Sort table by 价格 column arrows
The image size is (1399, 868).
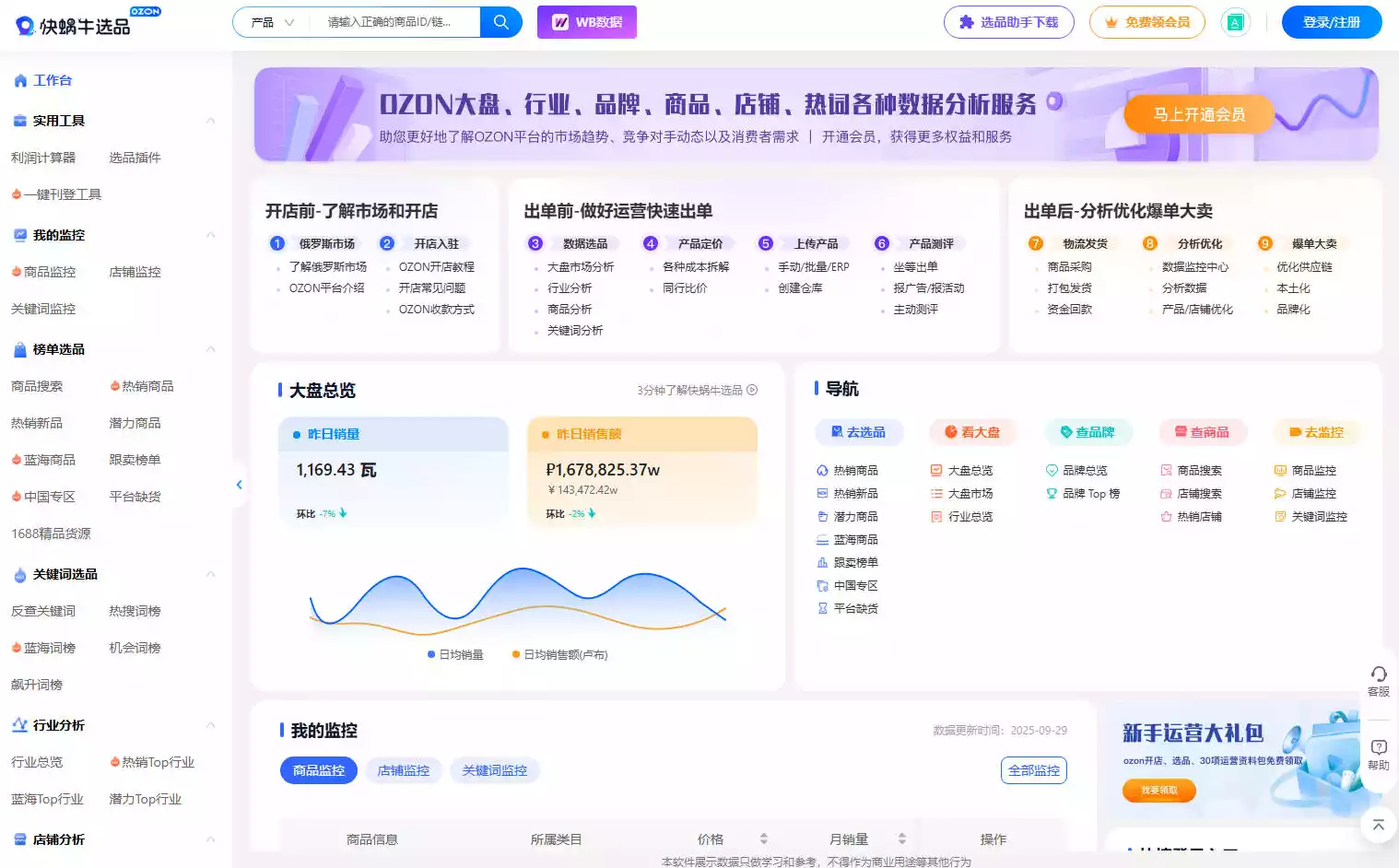pyautogui.click(x=764, y=839)
